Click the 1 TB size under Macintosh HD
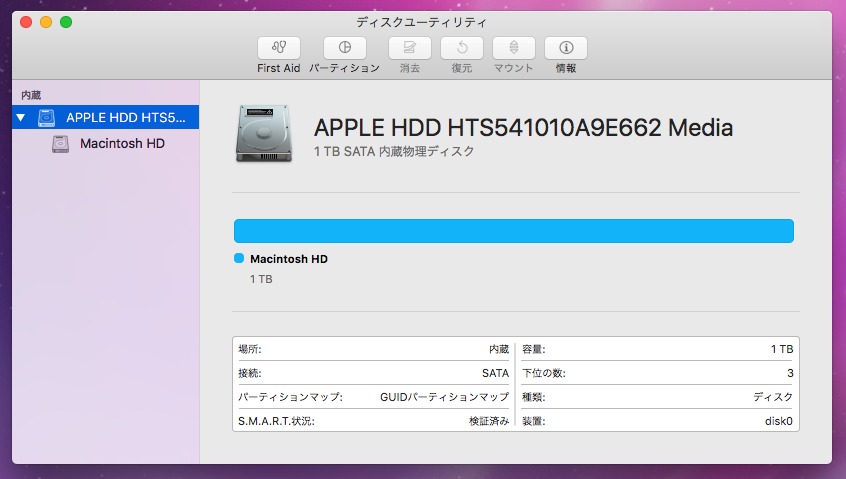Screen dimensions: 846x479 pos(261,279)
